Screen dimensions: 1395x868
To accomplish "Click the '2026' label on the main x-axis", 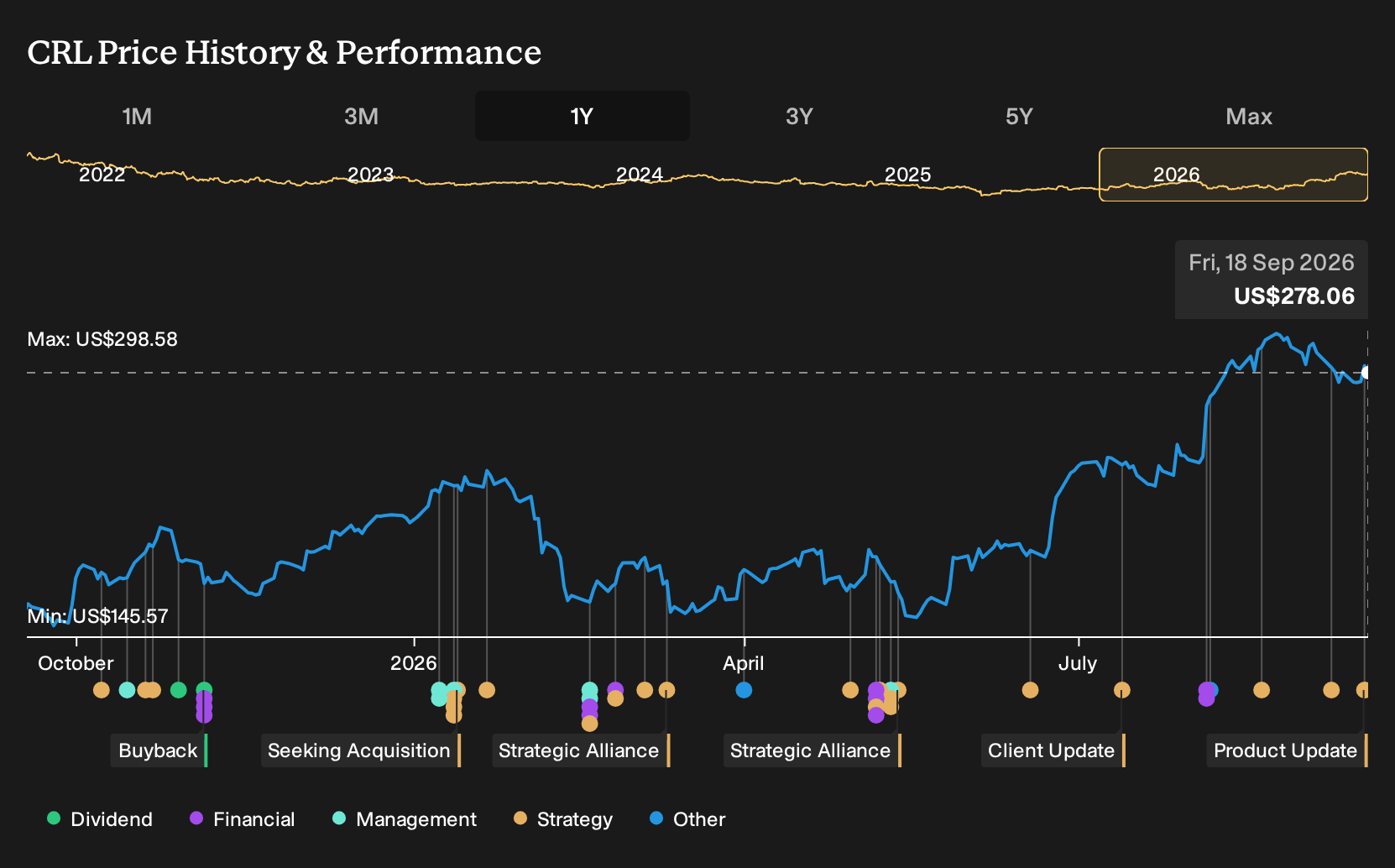I will click(x=413, y=663).
